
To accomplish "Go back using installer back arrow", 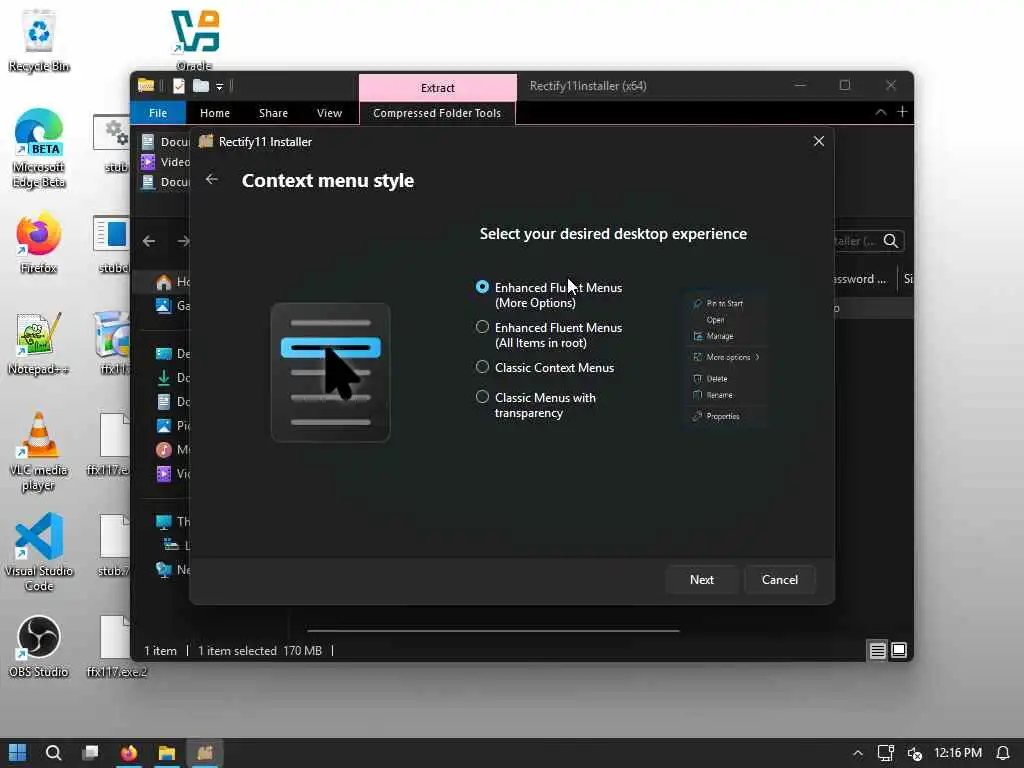I will [x=211, y=179].
